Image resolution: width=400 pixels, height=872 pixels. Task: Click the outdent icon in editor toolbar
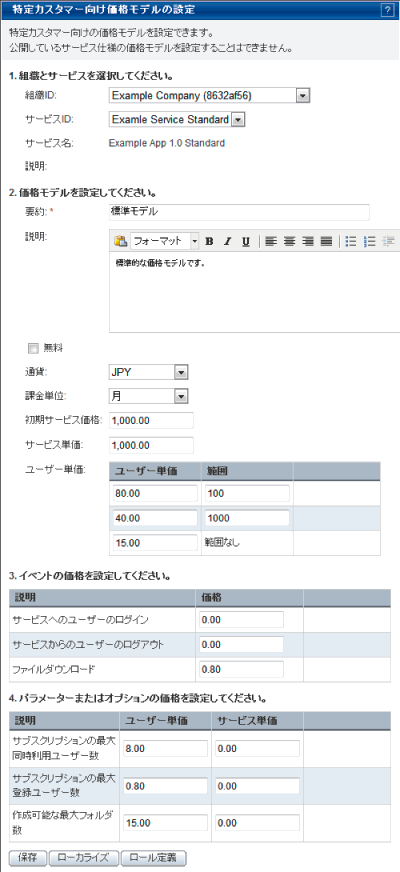coord(389,241)
